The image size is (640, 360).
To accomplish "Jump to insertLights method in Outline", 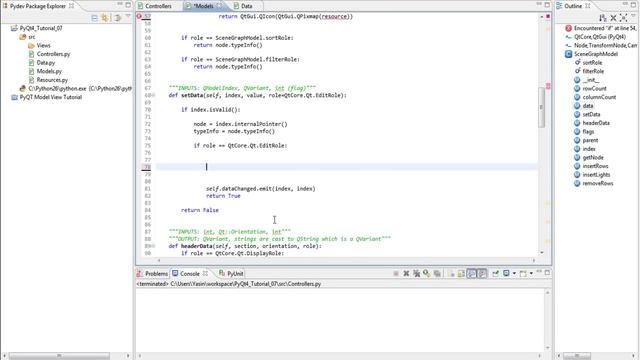I will [x=596, y=175].
